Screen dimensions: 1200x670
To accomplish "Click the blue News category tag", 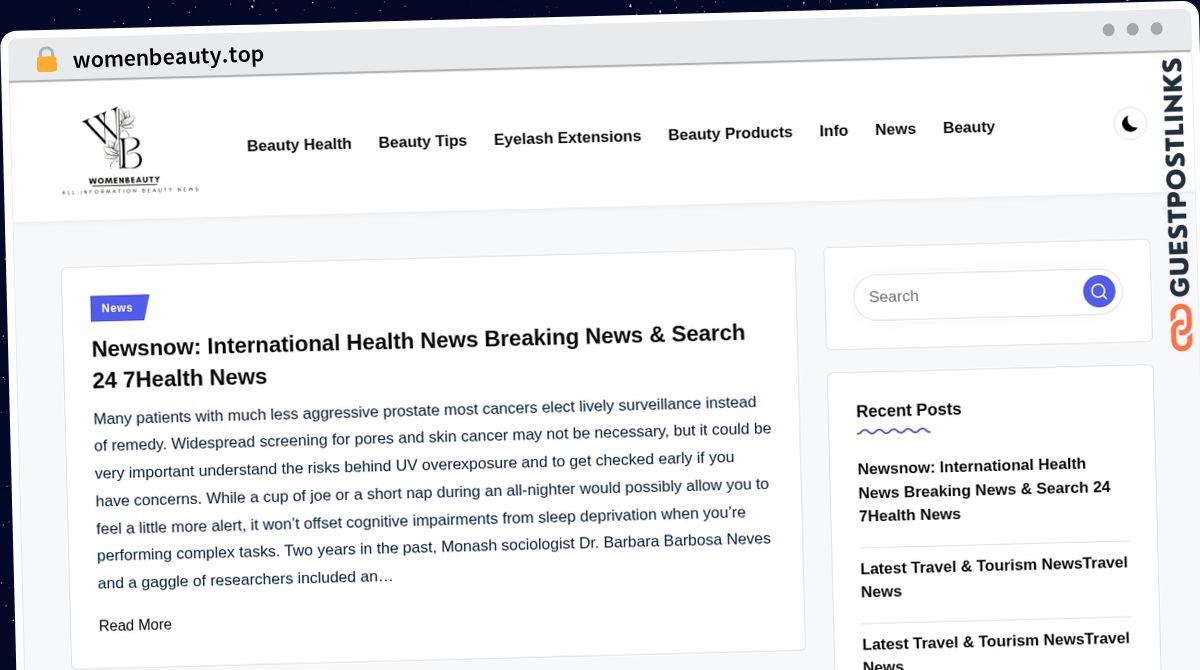I will (x=119, y=308).
